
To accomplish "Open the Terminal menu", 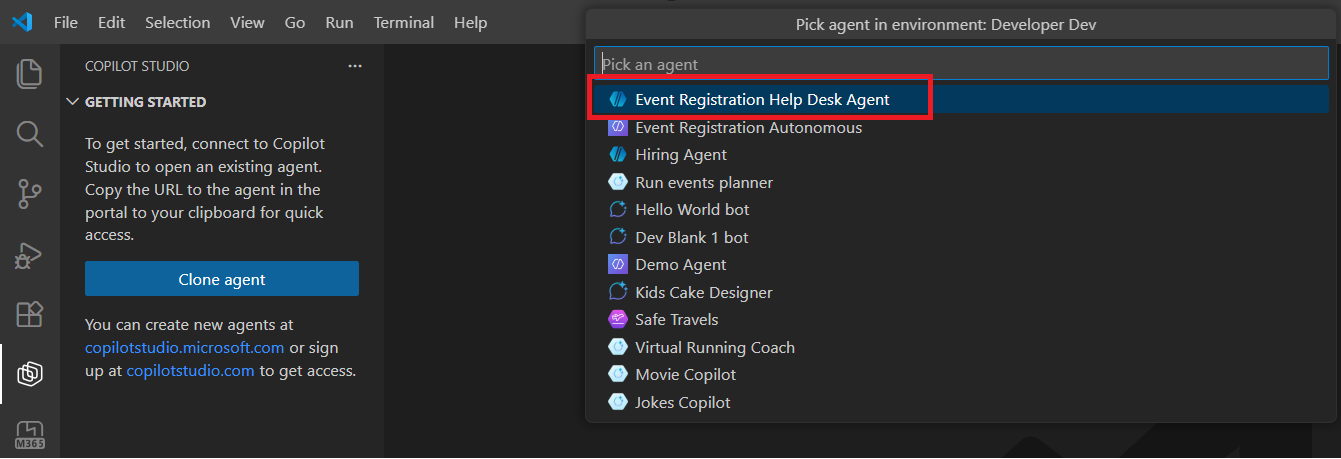I will tap(403, 22).
